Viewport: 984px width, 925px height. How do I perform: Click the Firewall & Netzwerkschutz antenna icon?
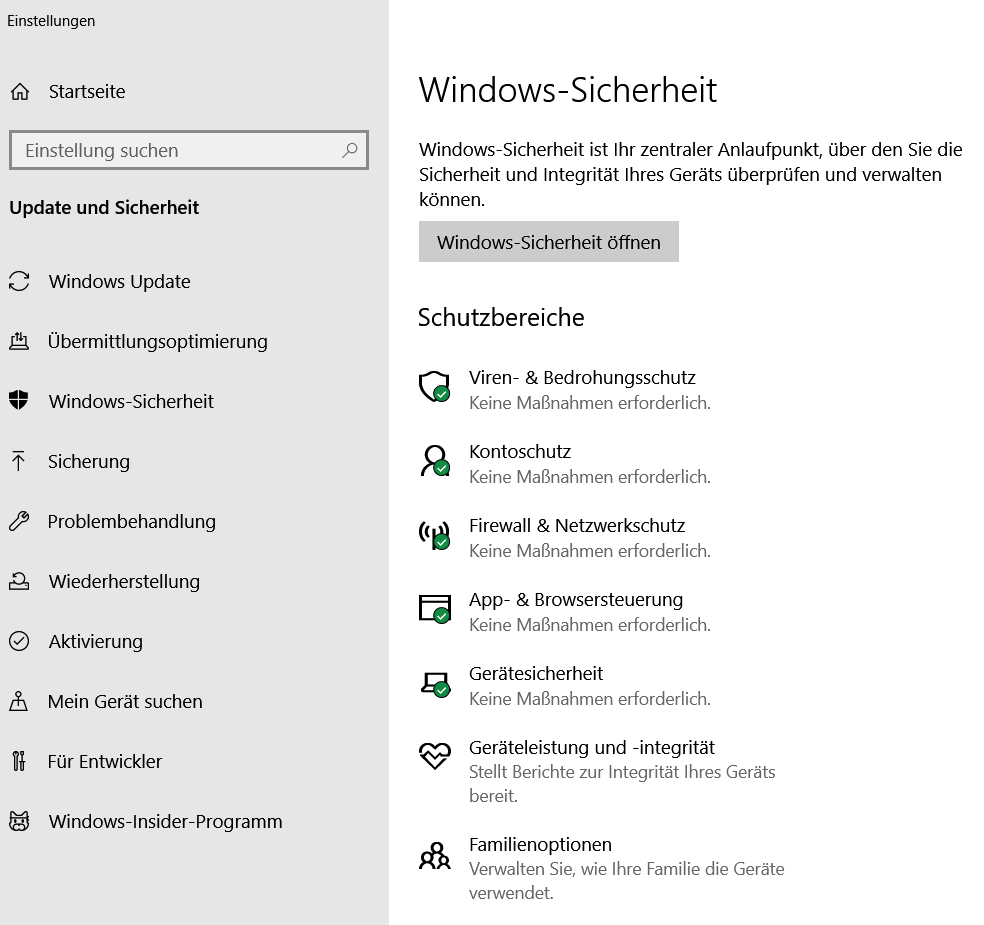pyautogui.click(x=434, y=535)
